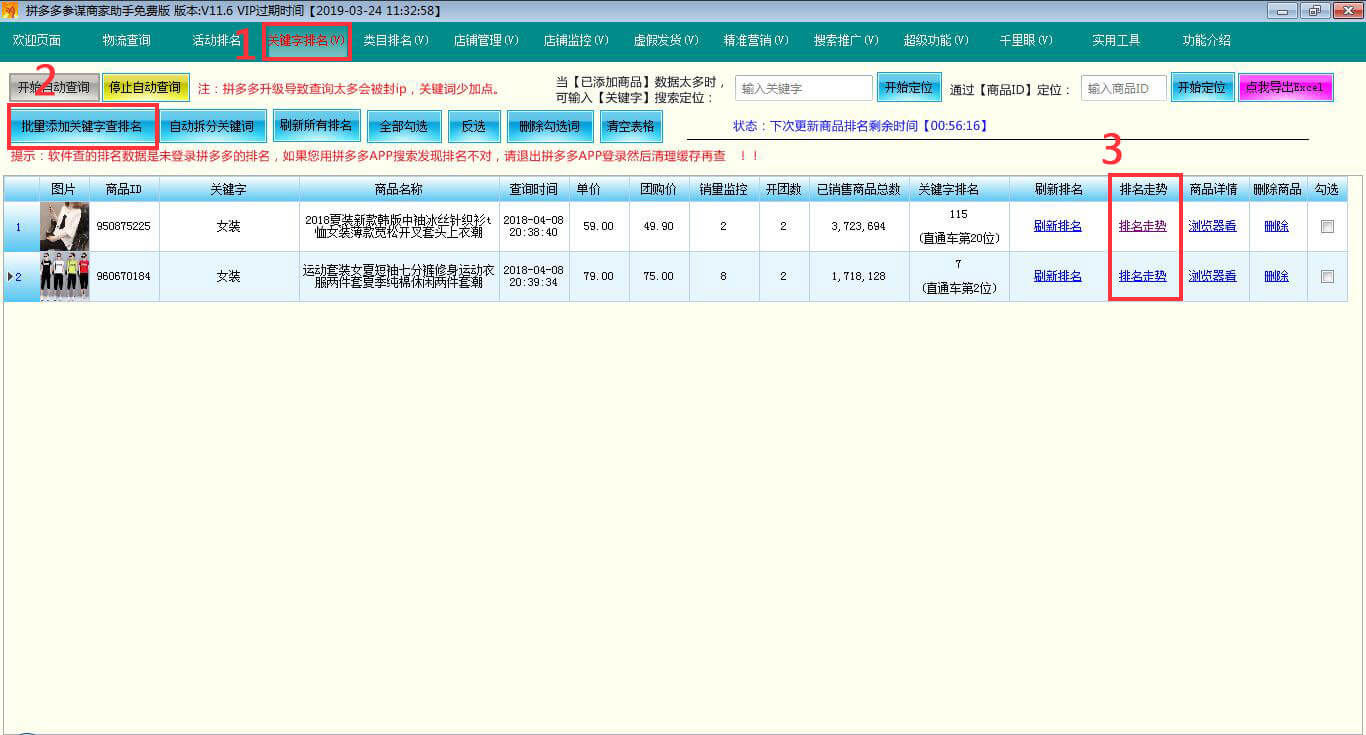Image resolution: width=1366 pixels, height=735 pixels.
Task: Open the 虚假发货(V) dropdown menu
Action: coord(666,41)
